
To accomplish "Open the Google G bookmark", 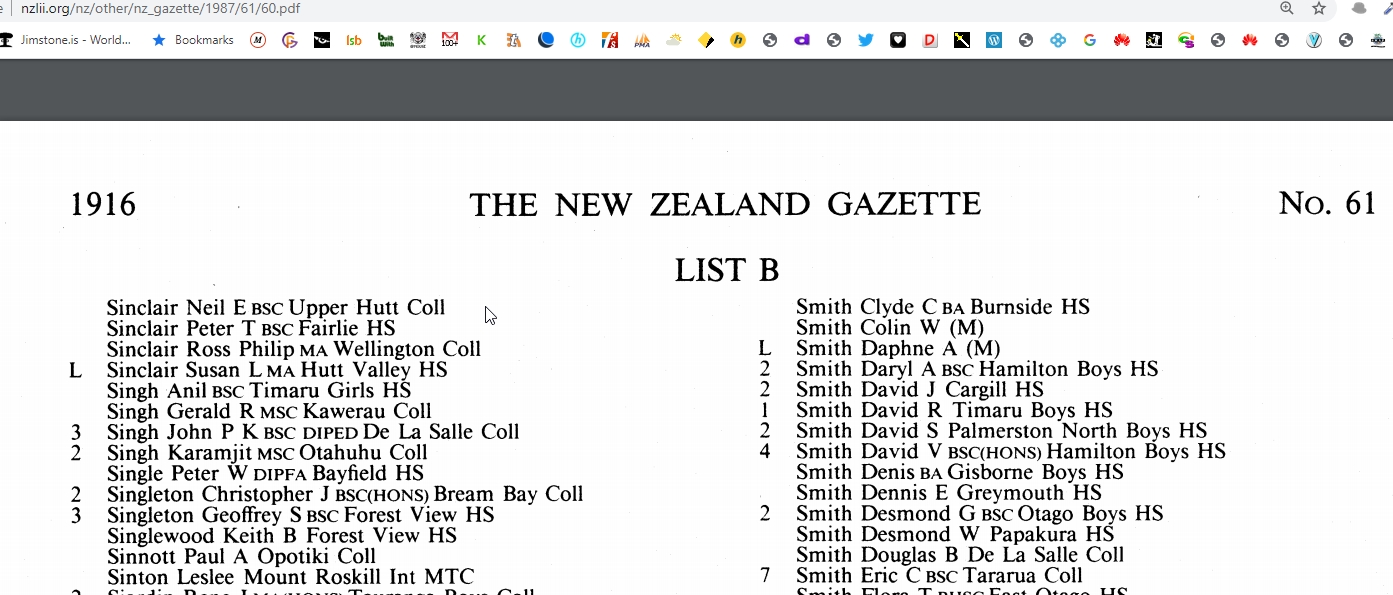I will pyautogui.click(x=1090, y=40).
